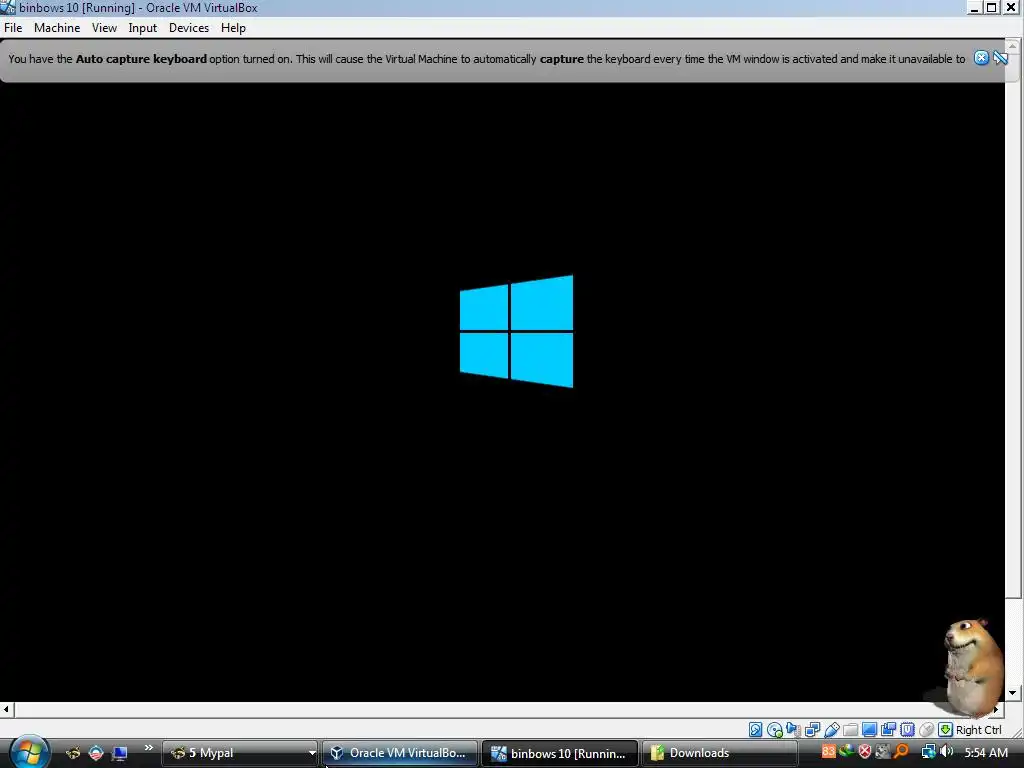Open the Devices menu
Viewport: 1024px width, 768px height.
point(189,27)
